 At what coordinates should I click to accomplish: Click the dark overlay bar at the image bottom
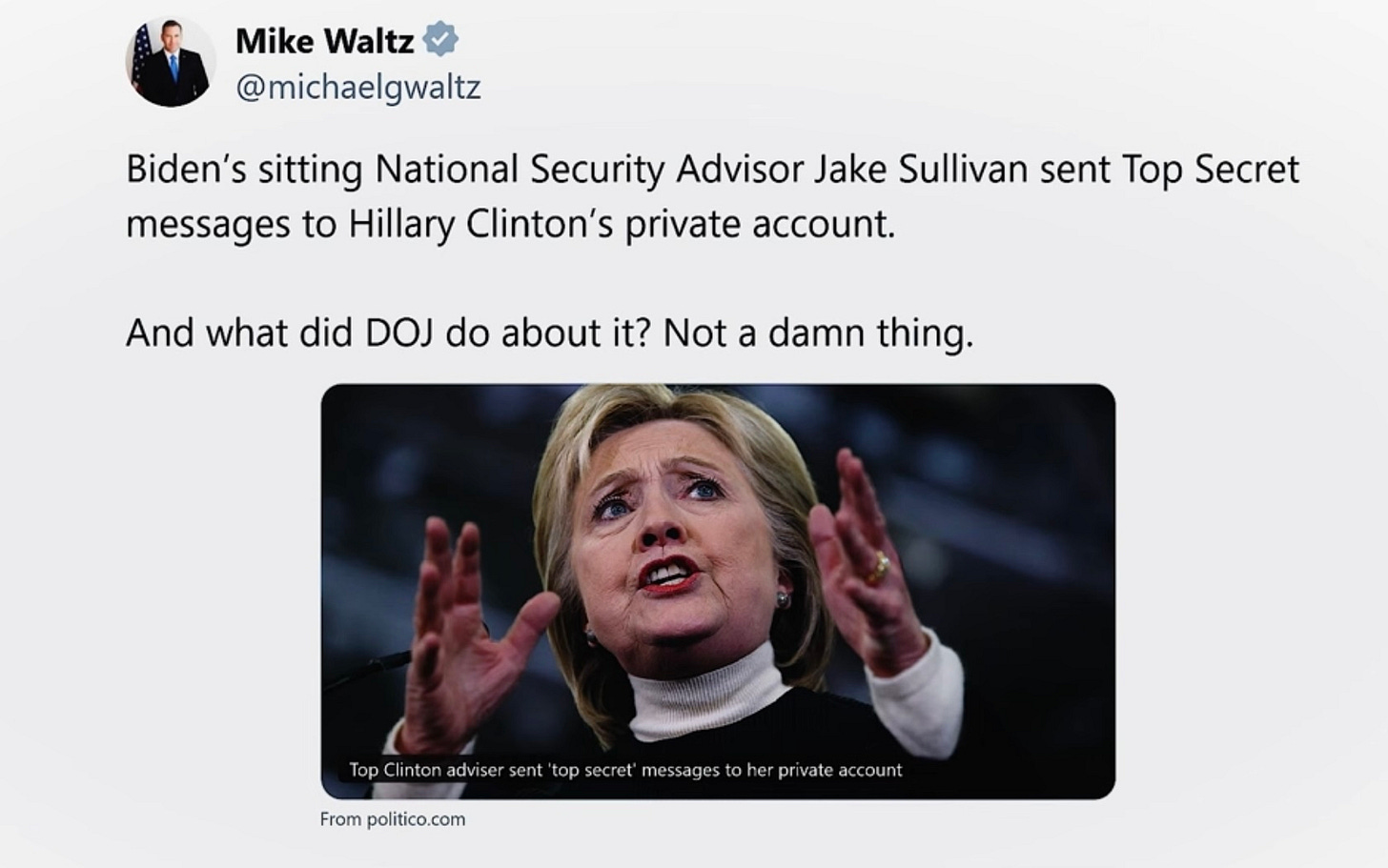[720, 770]
